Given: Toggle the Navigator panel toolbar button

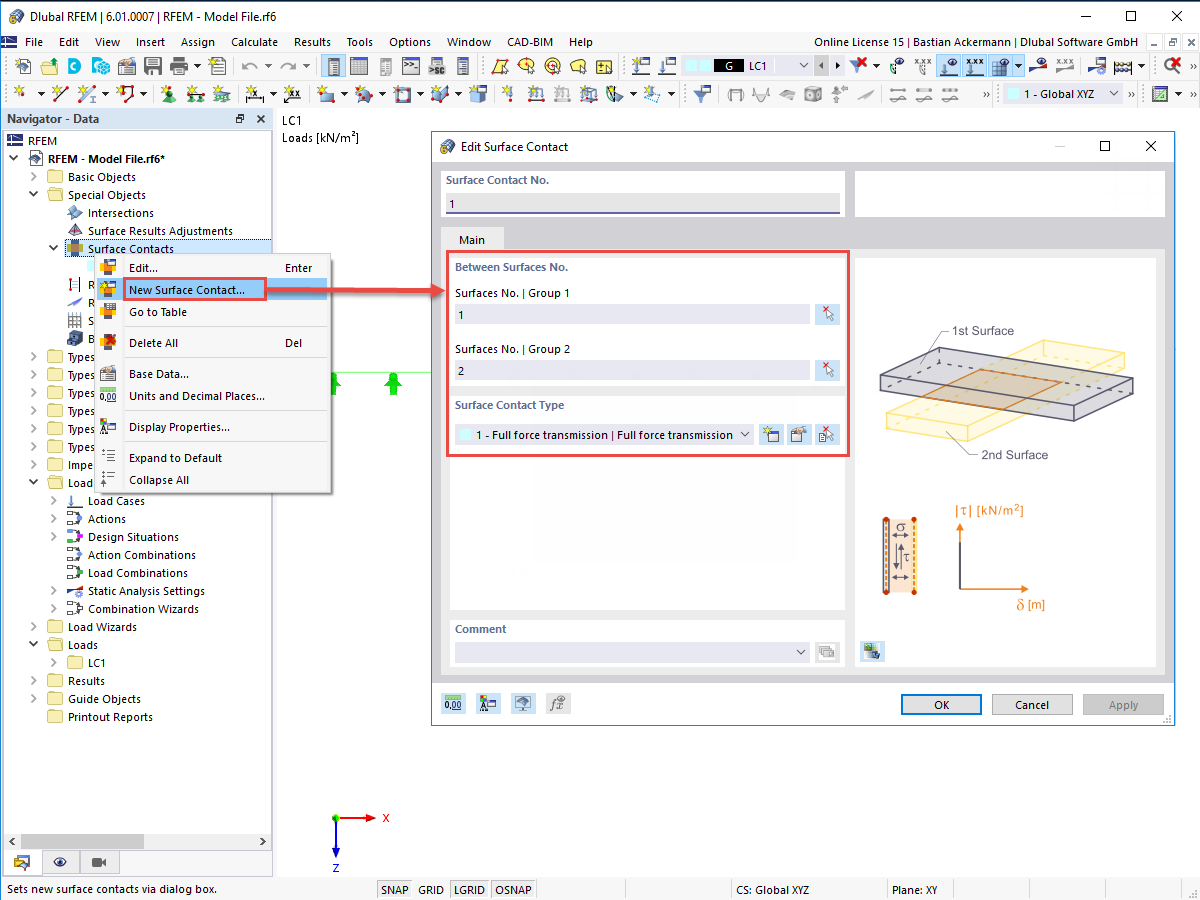Looking at the screenshot, I should [x=333, y=66].
